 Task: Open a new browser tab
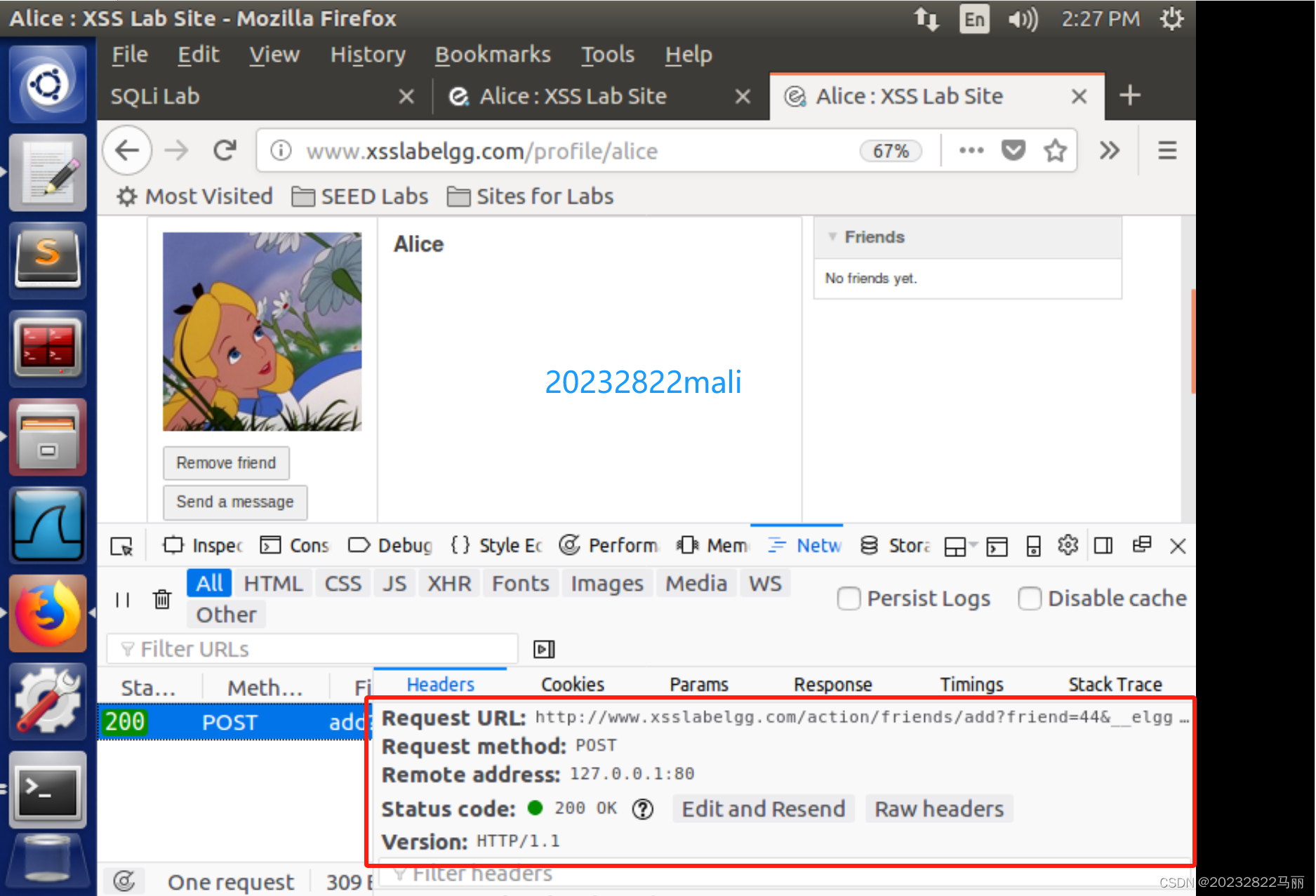(x=1130, y=95)
